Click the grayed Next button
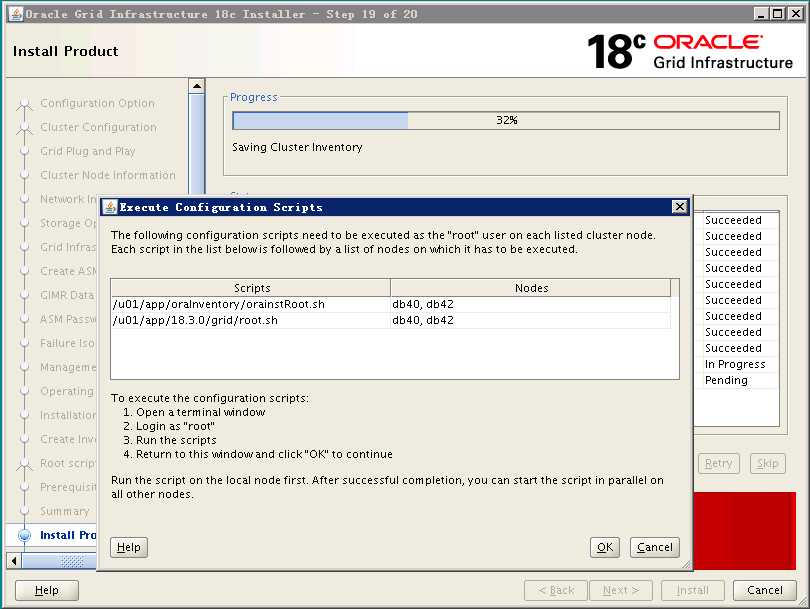The height and width of the screenshot is (609, 810). 620,590
